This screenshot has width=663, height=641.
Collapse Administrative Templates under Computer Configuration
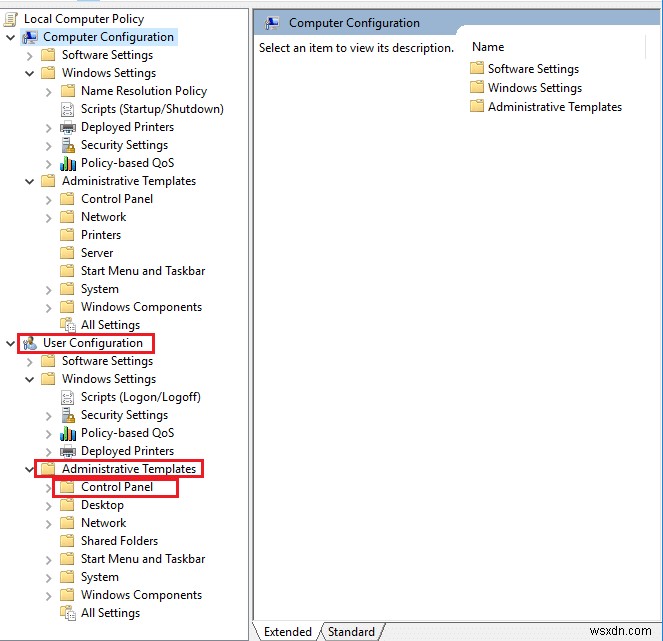pyautogui.click(x=29, y=182)
